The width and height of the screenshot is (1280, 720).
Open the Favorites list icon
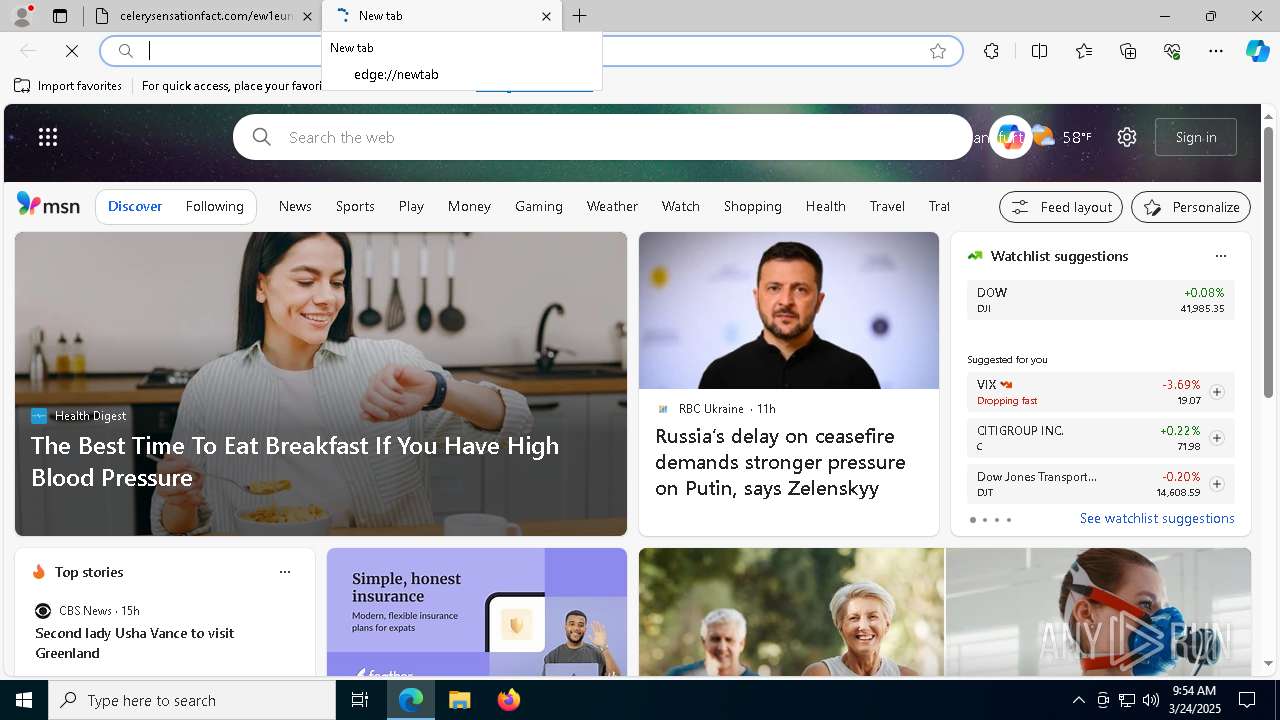pyautogui.click(x=1084, y=51)
